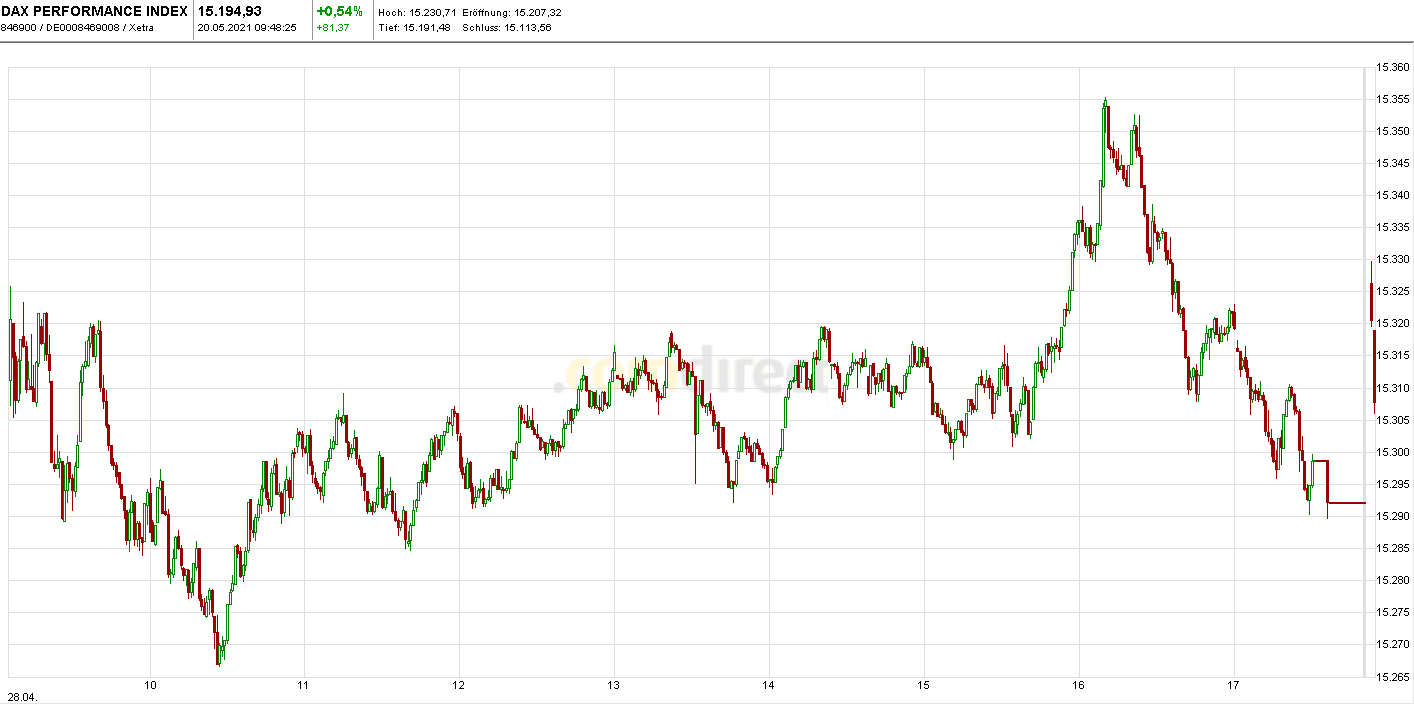Click the 10 date label on time axis

[x=150, y=686]
